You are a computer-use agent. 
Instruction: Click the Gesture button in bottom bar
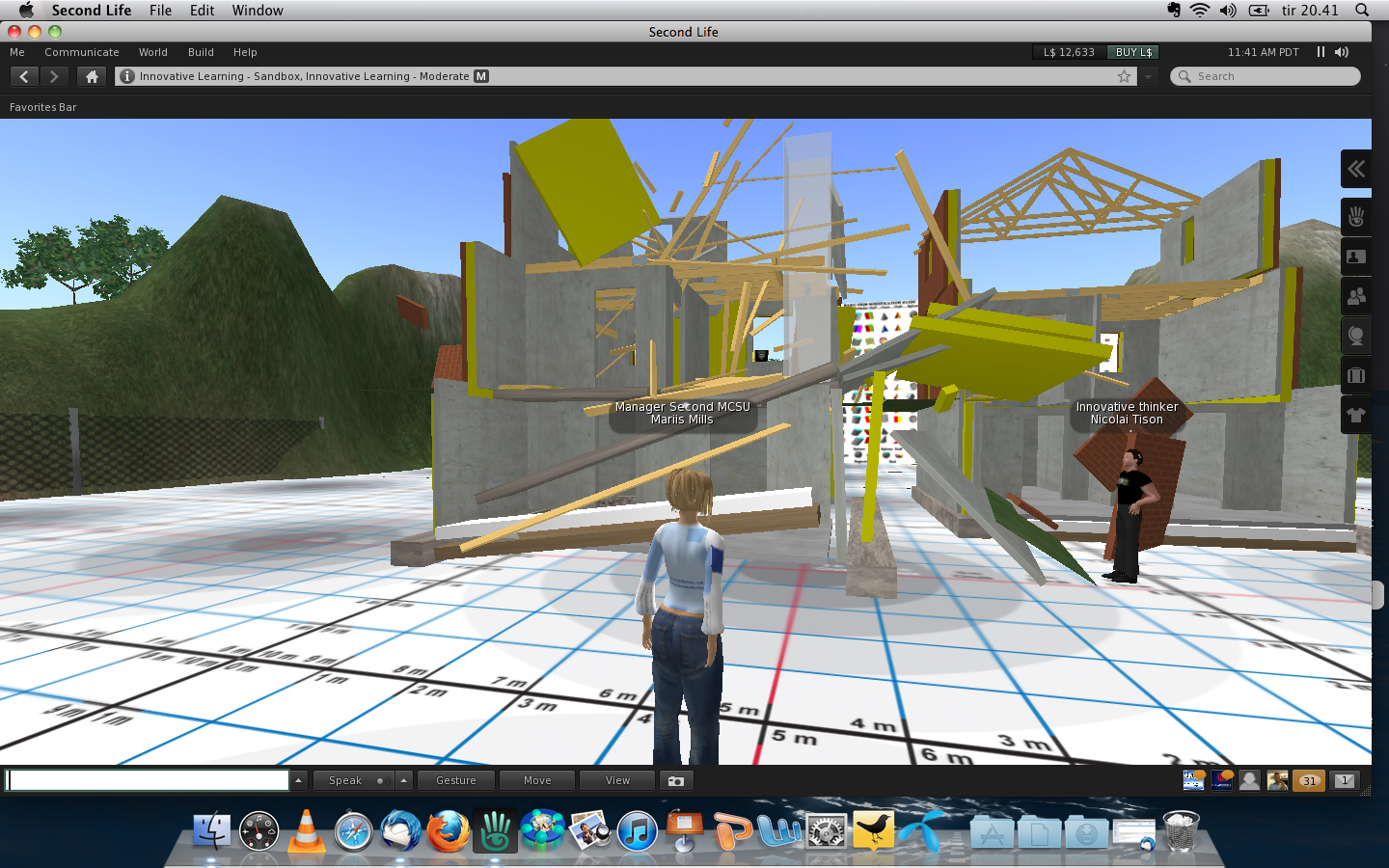pos(455,781)
